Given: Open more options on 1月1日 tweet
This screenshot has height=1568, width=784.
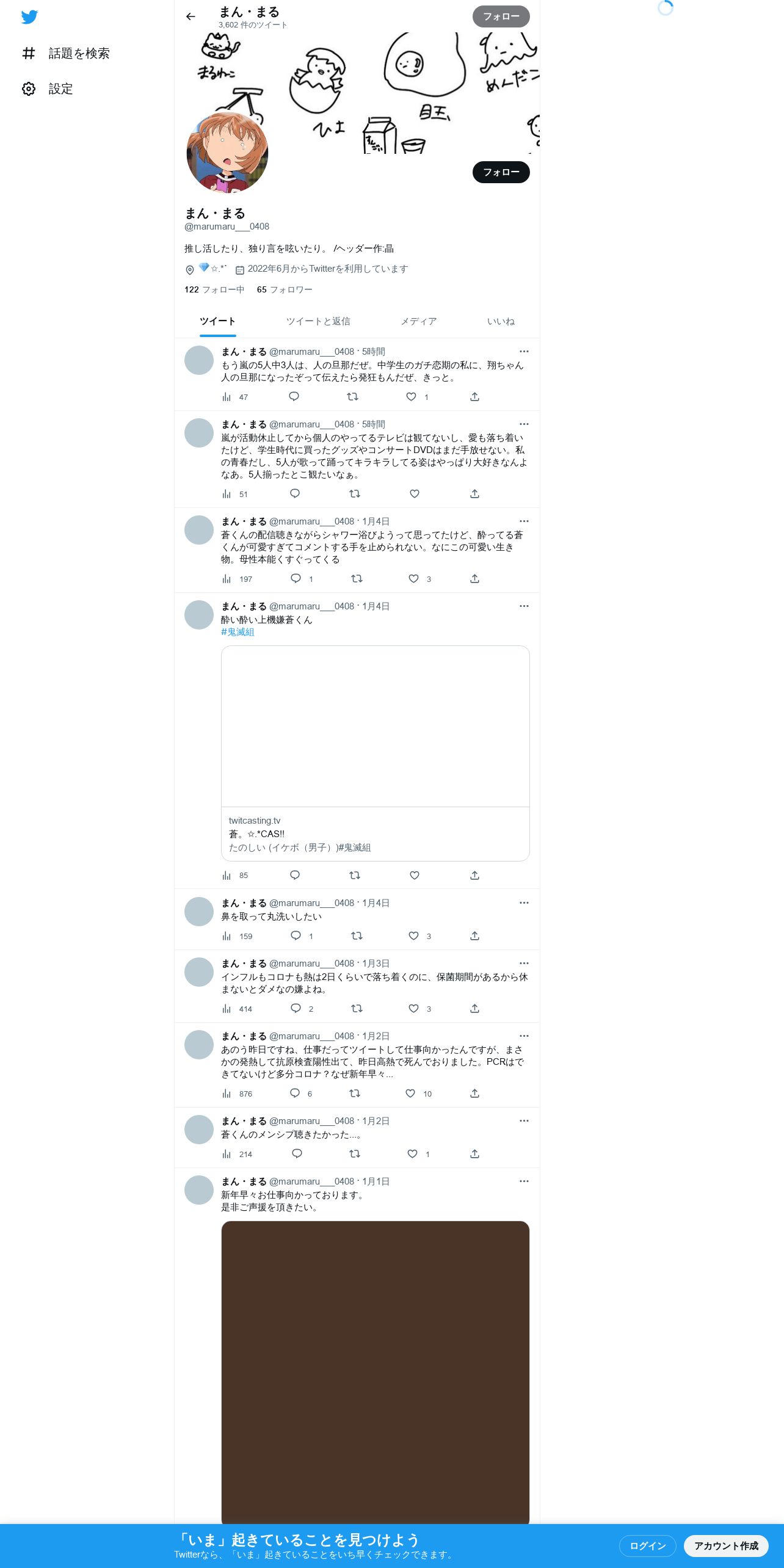Looking at the screenshot, I should point(524,1181).
